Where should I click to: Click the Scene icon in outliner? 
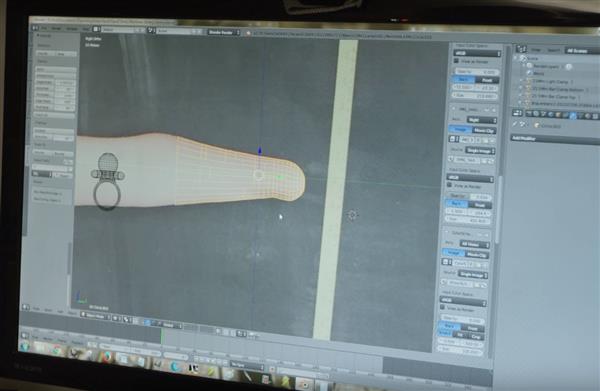point(523,58)
